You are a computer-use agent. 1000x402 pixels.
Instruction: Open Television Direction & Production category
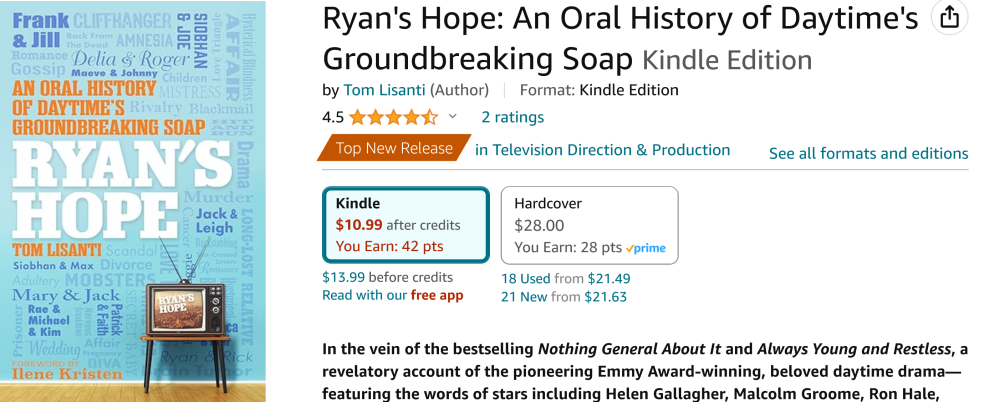coord(602,150)
